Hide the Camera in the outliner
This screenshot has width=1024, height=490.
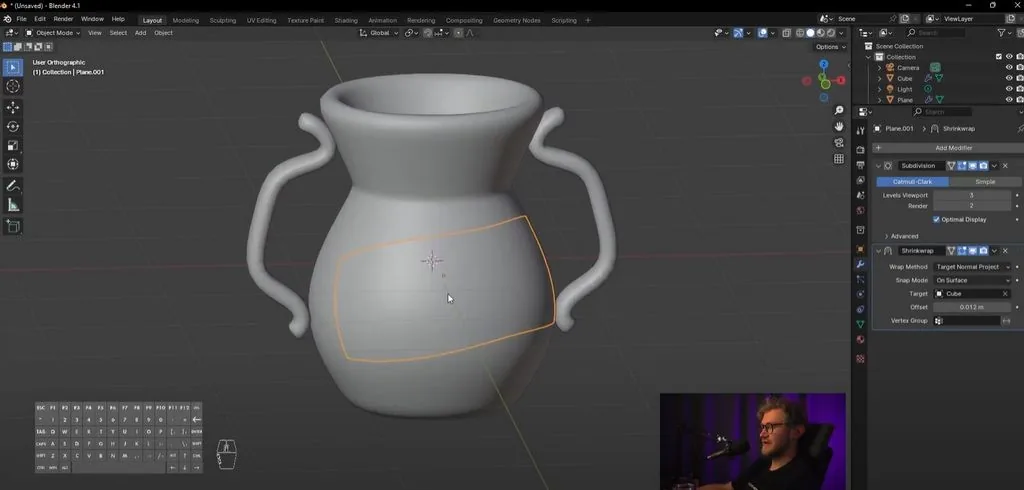point(1009,67)
